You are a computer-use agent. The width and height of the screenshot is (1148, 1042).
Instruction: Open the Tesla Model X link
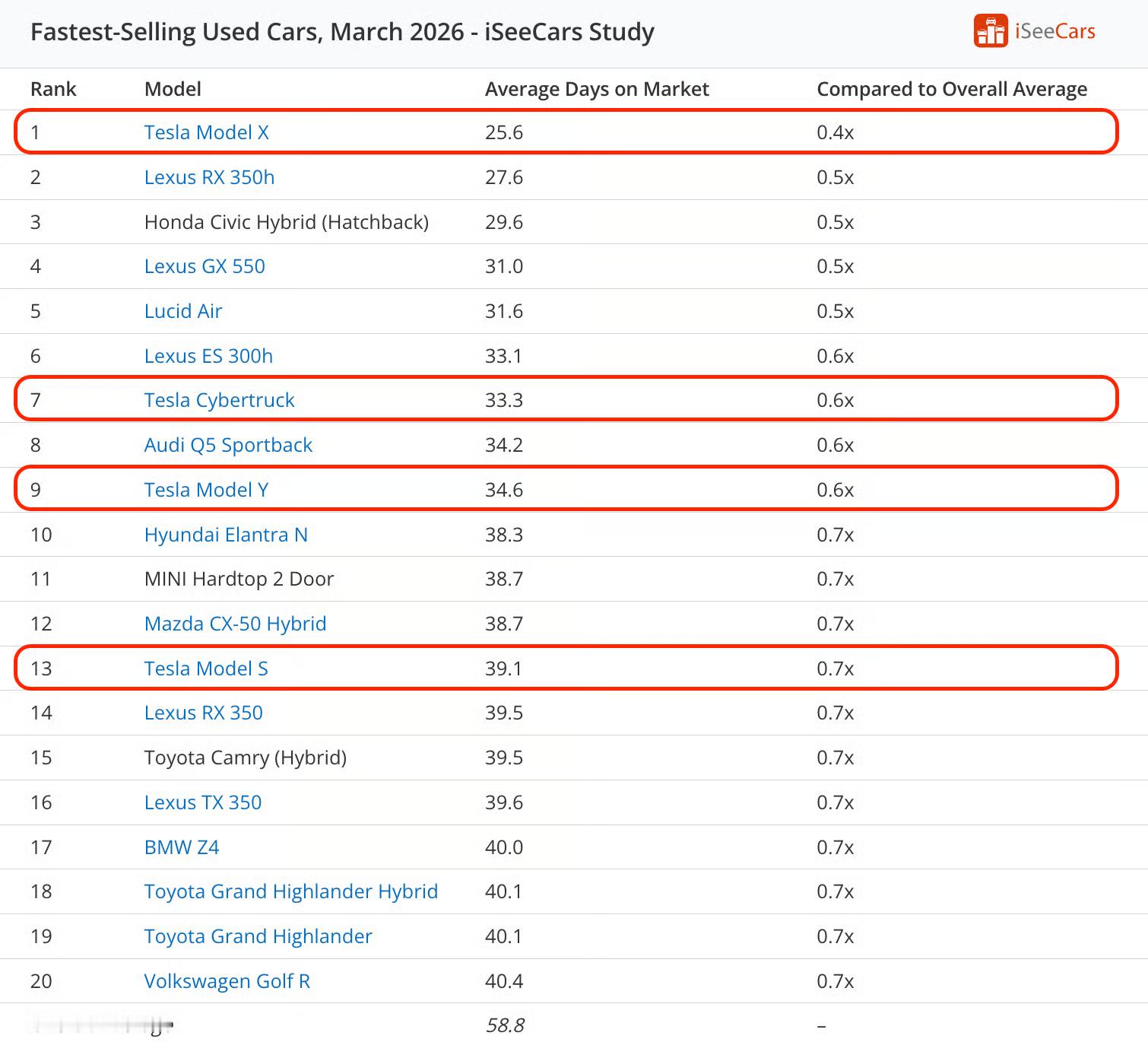(207, 132)
